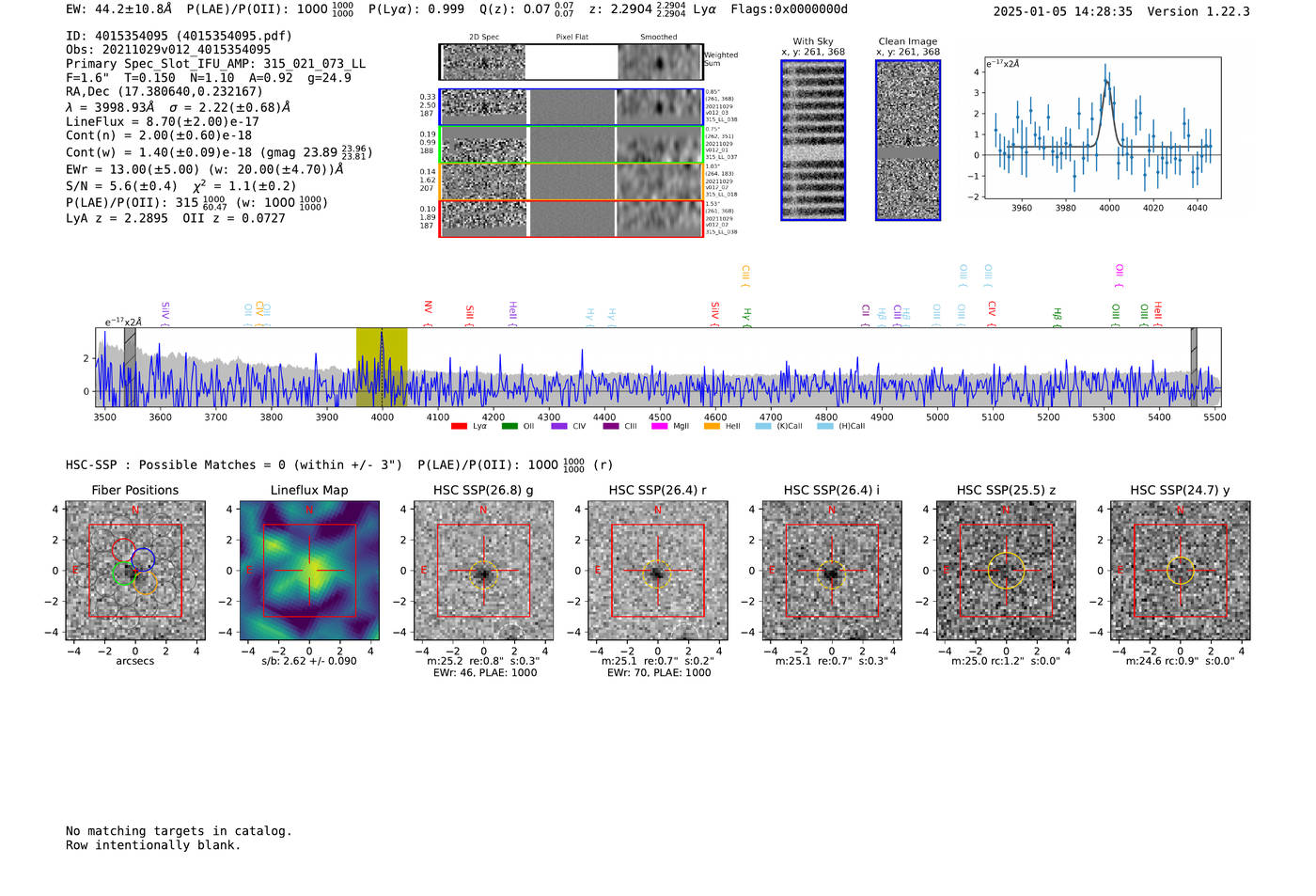The height and width of the screenshot is (896, 1316).
Task: Open the HSC SSP(26.8) g image
Action: (484, 571)
